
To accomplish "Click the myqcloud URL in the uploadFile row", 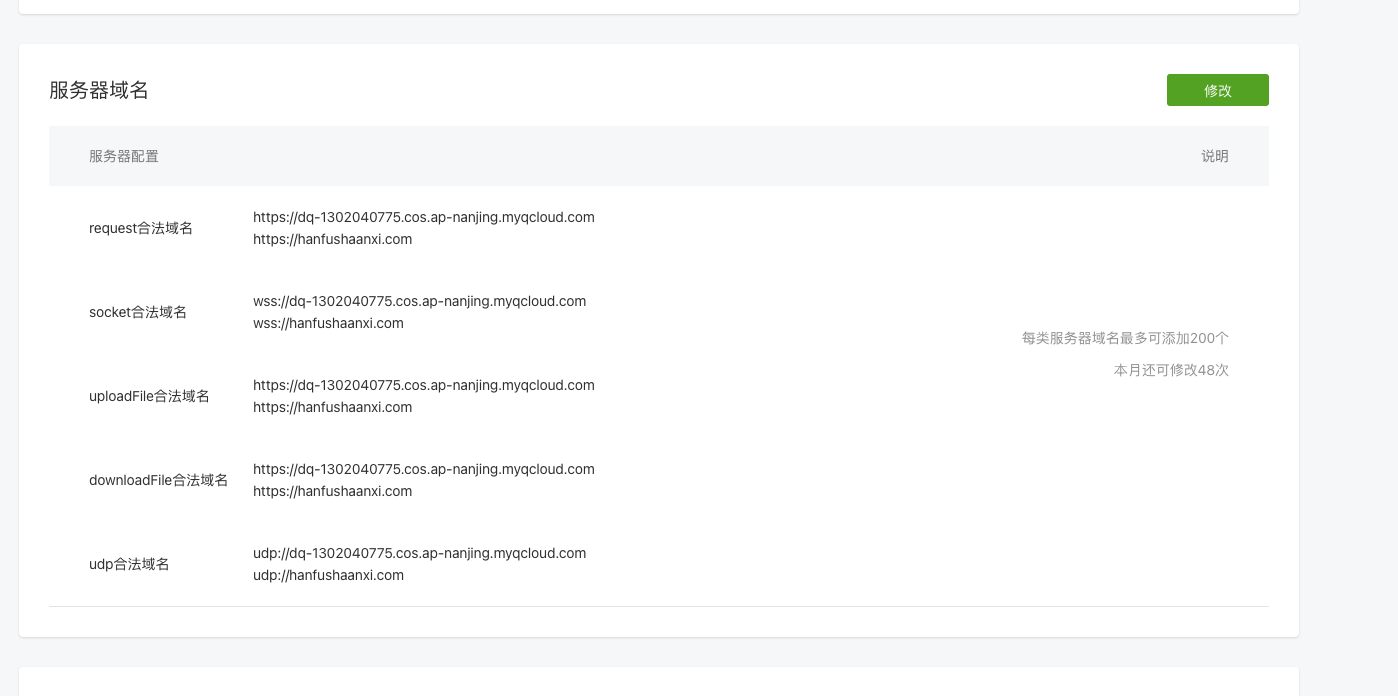I will (423, 385).
